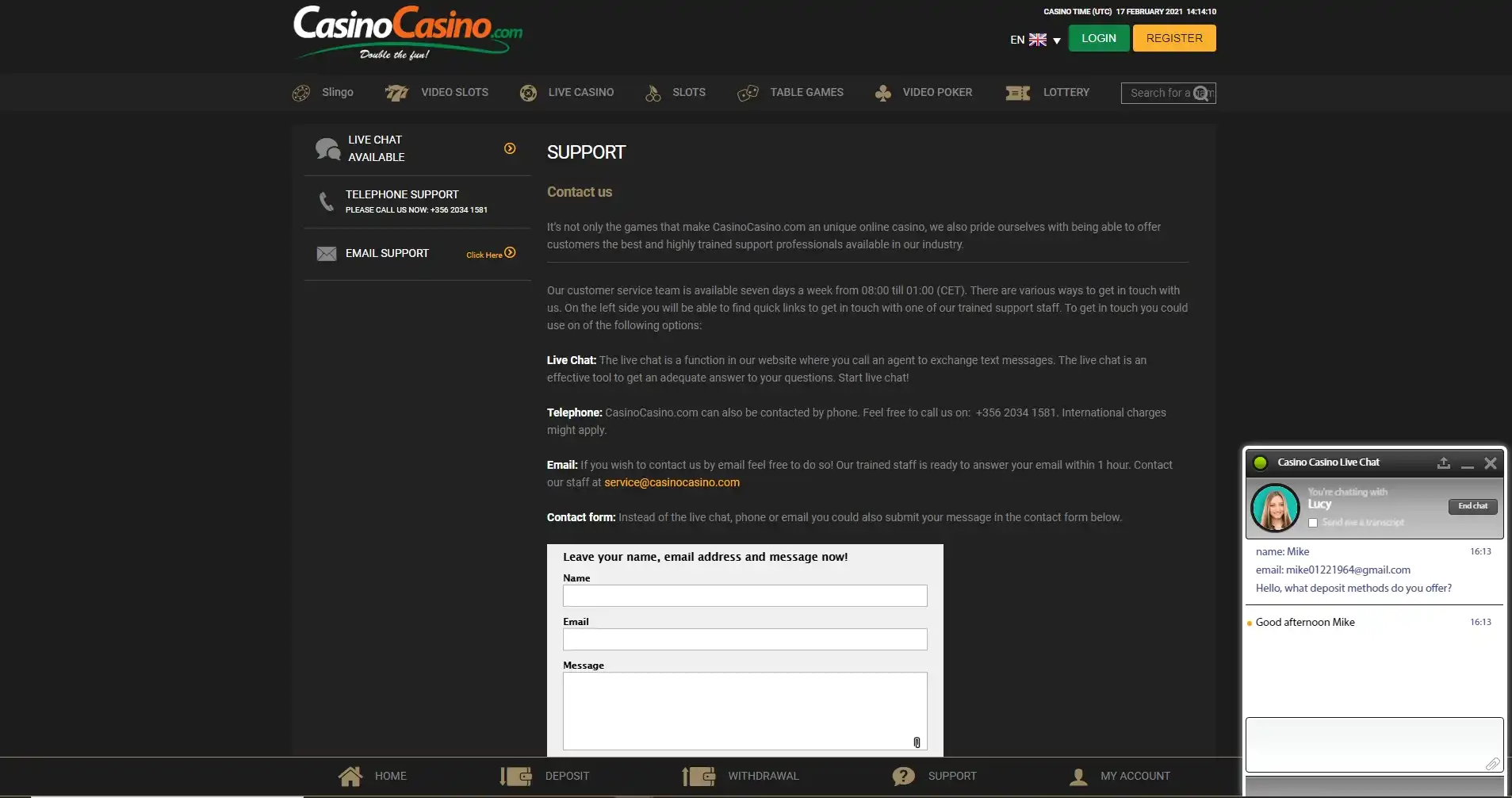Pop out the live chat window
1512x798 pixels.
pos(1443,462)
